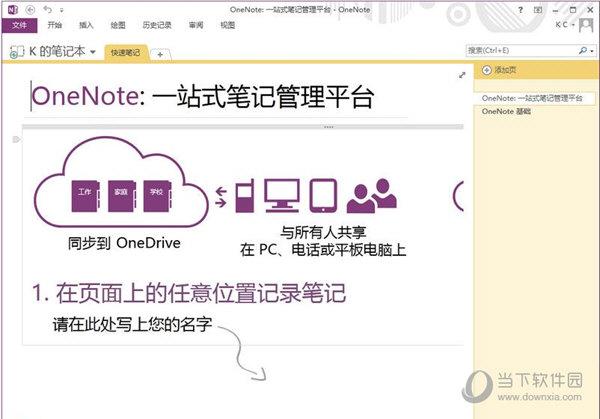Click the 家庭 notebook icon in the cloud

pyautogui.click(x=122, y=196)
